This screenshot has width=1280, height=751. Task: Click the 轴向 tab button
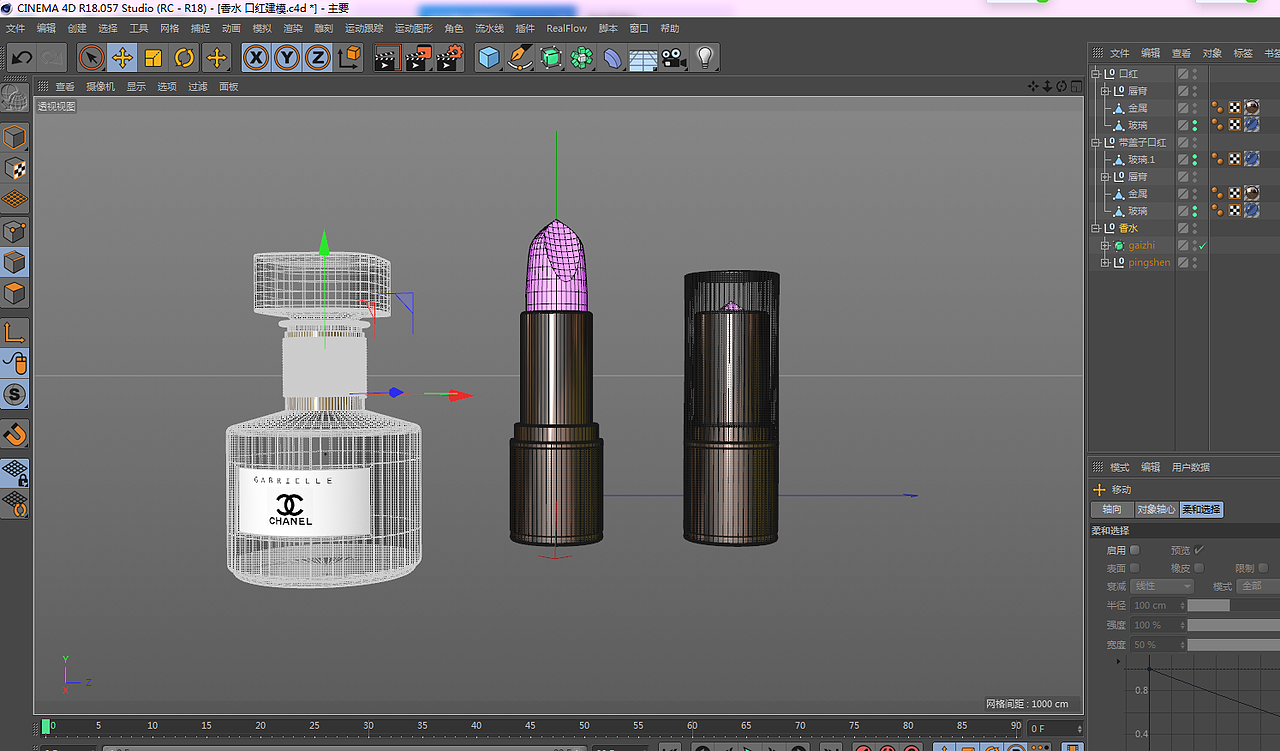pyautogui.click(x=1112, y=510)
